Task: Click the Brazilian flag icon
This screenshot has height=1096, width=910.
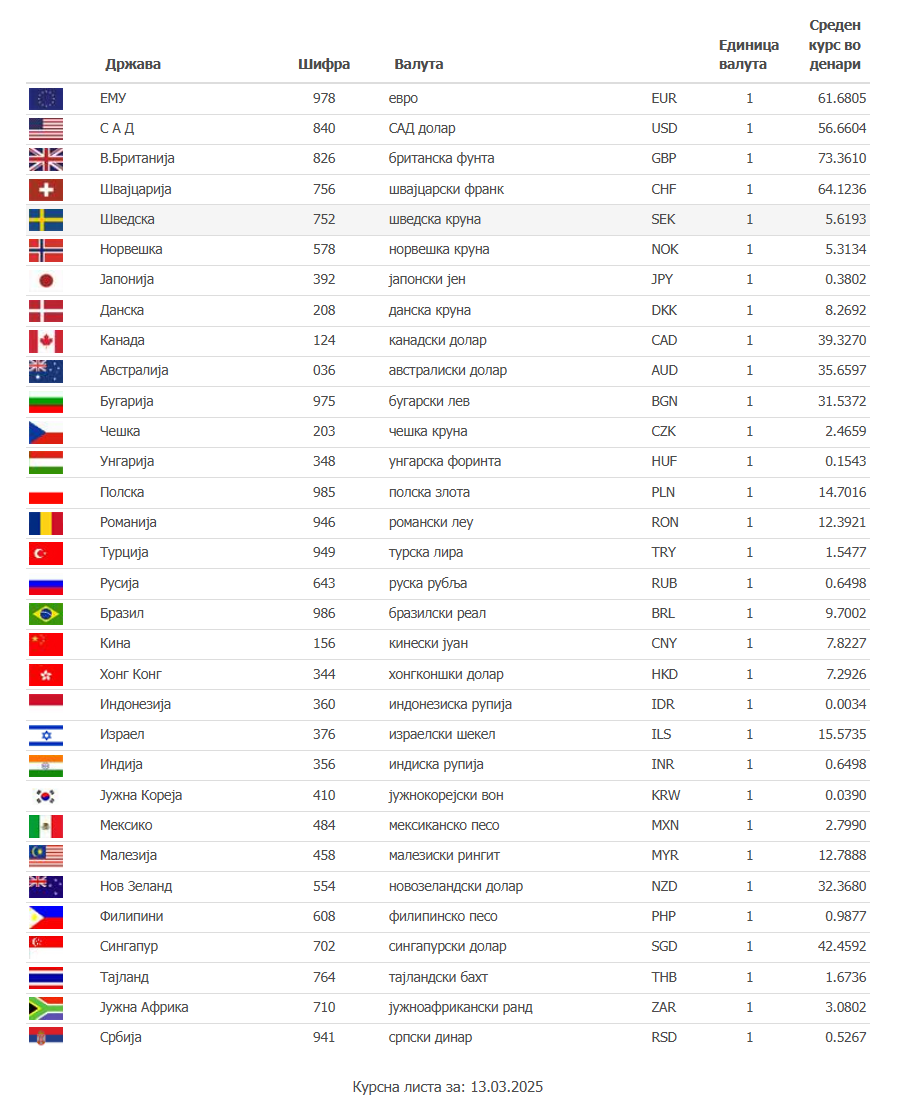Action: pos(46,613)
